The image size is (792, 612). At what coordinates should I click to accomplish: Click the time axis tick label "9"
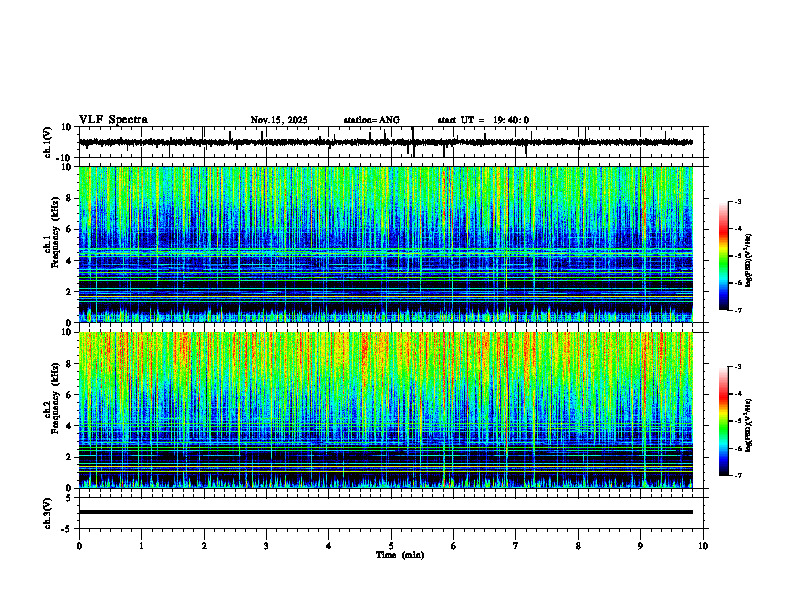pos(640,546)
